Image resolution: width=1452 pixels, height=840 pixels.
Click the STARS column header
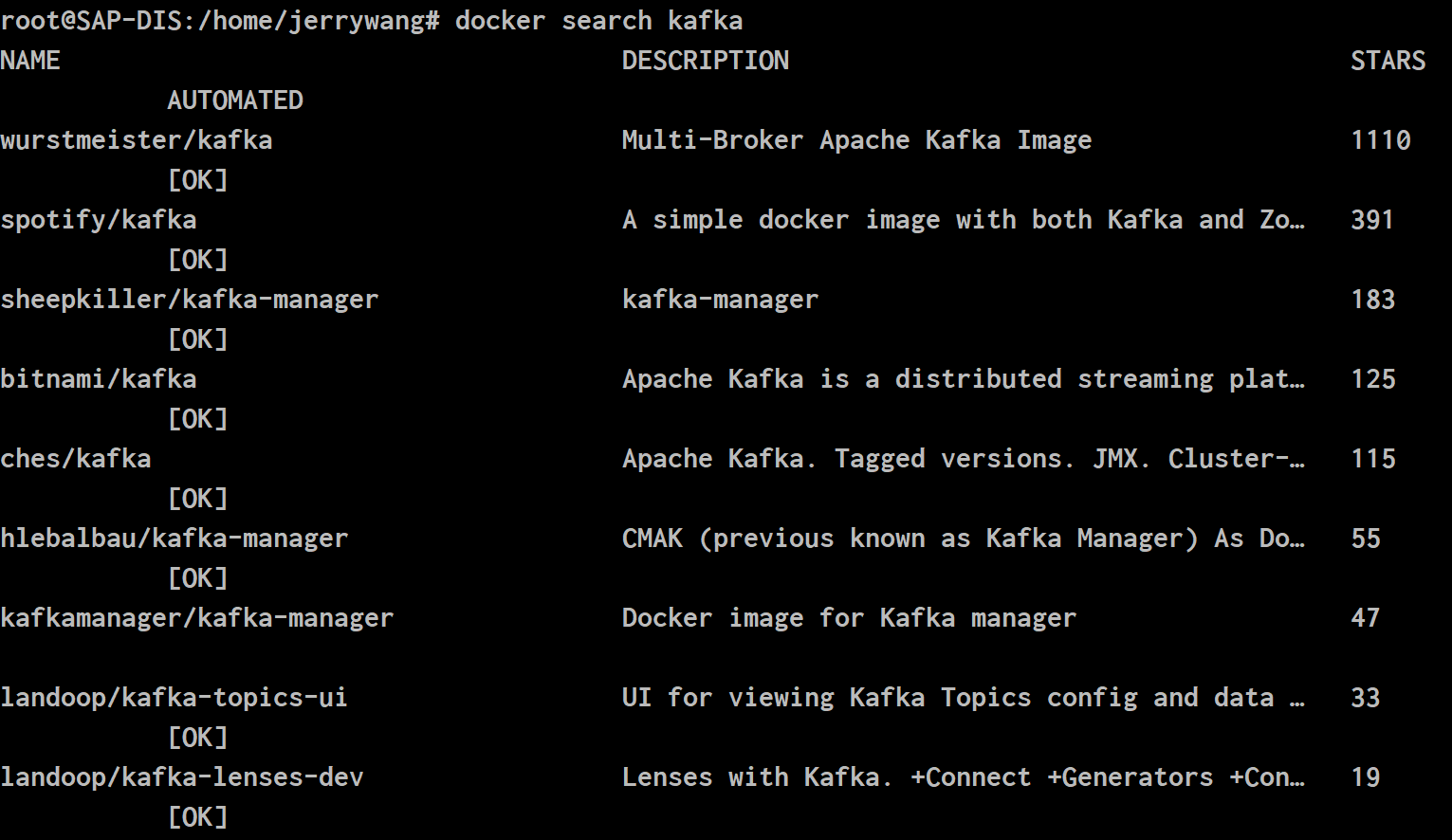tap(1388, 61)
